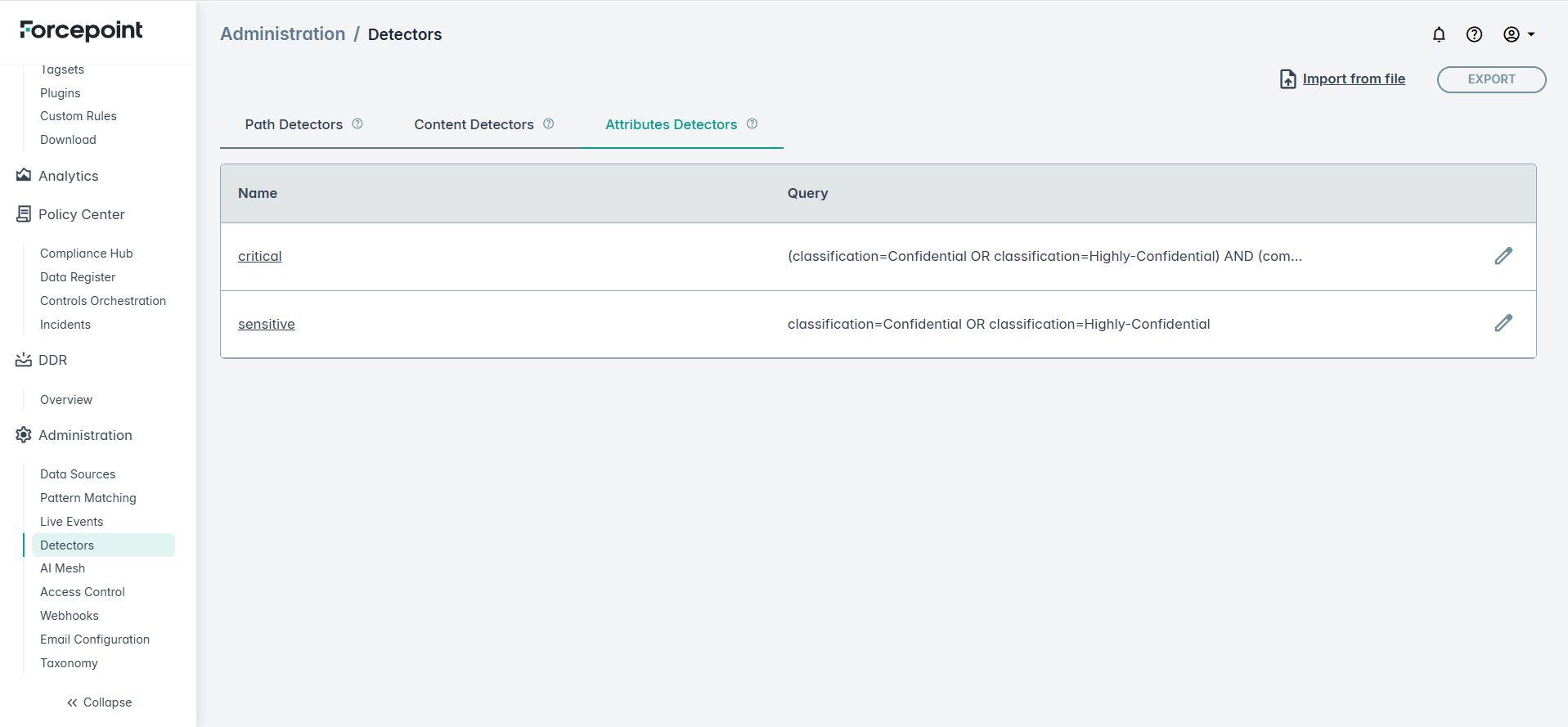The image size is (1568, 727).
Task: Click the Attributes Detectors help icon
Action: (x=752, y=124)
